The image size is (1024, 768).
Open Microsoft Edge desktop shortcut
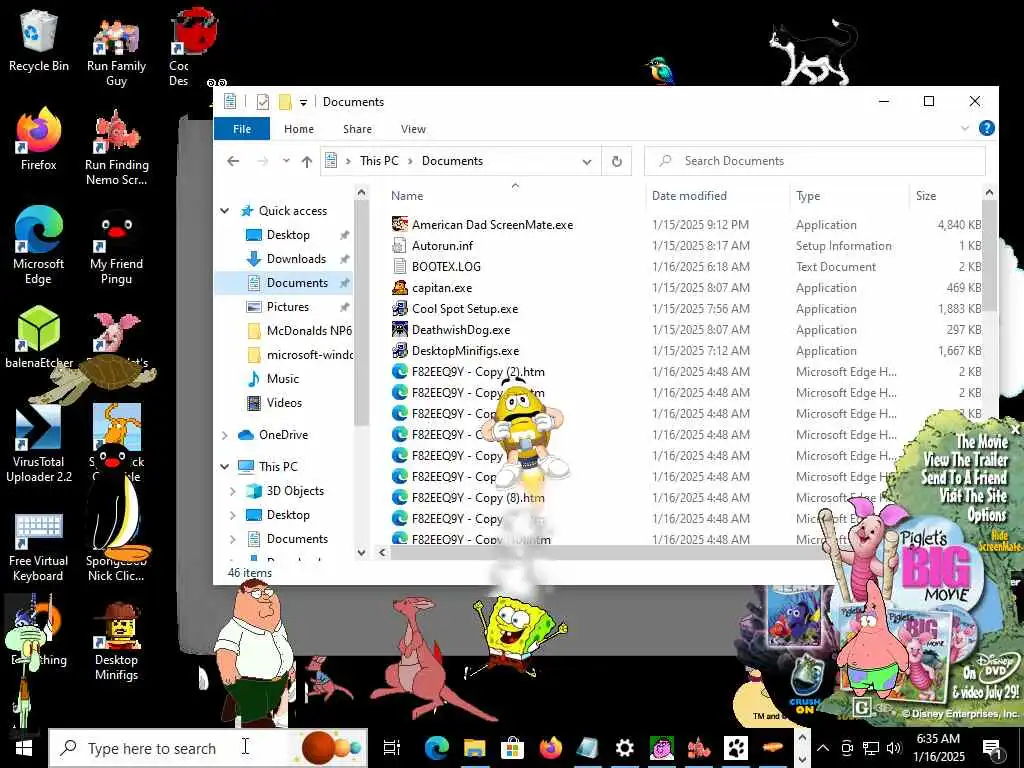[39, 246]
